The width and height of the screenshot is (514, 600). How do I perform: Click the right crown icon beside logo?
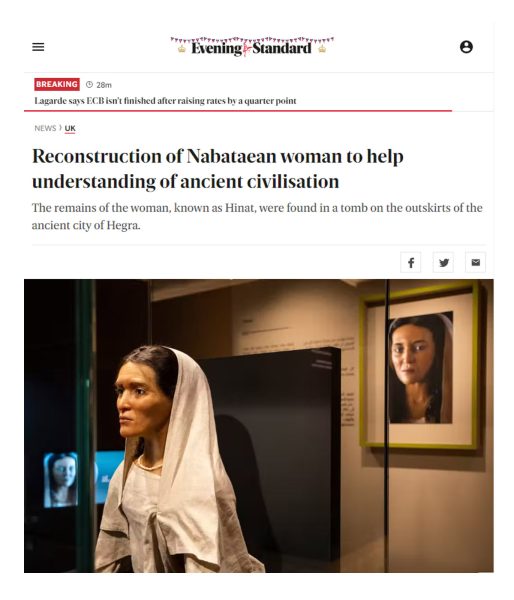(322, 49)
